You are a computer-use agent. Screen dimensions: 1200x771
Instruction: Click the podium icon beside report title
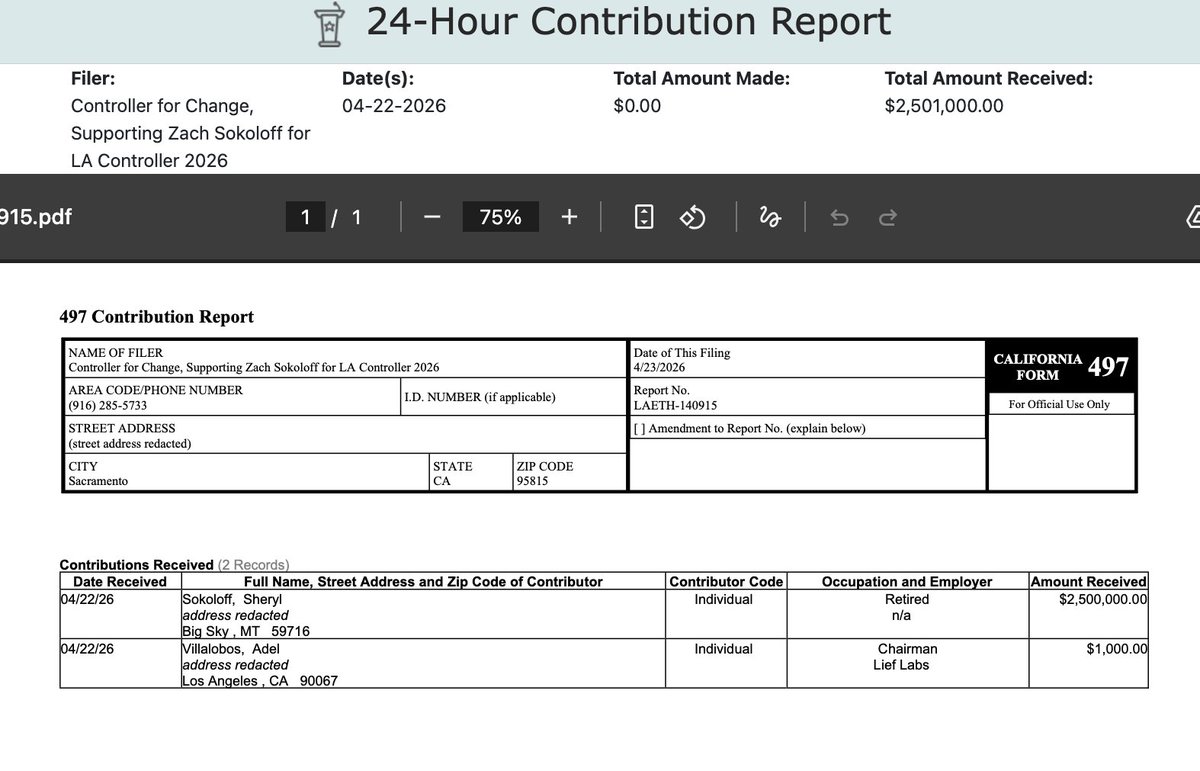point(328,27)
